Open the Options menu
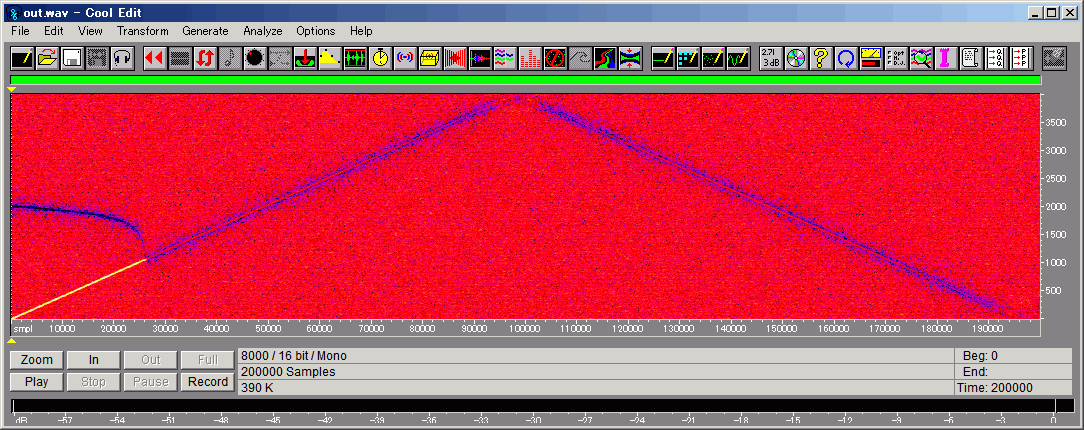The image size is (1084, 430). (x=316, y=31)
